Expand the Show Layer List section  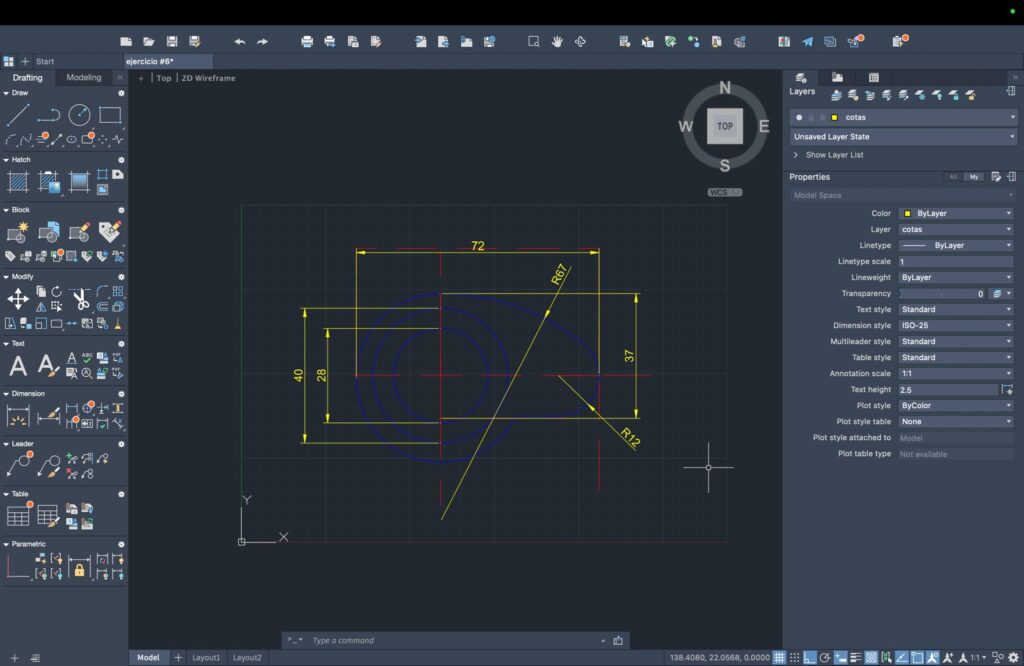pyautogui.click(x=828, y=155)
